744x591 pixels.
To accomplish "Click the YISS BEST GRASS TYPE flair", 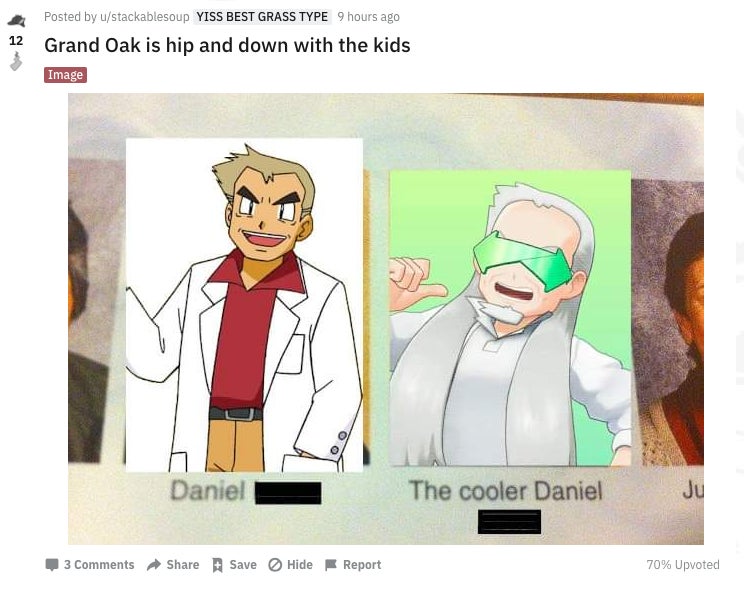I will click(262, 17).
